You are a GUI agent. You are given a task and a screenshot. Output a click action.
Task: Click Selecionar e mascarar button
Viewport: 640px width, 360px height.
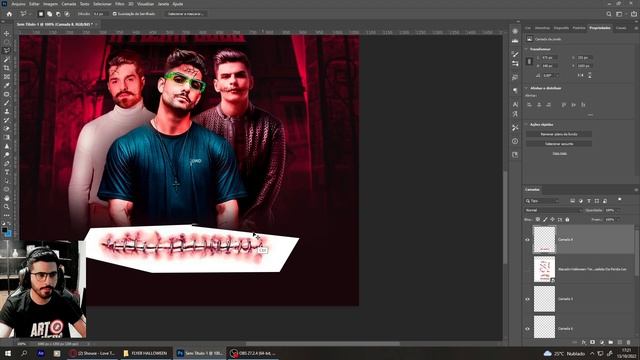(185, 14)
